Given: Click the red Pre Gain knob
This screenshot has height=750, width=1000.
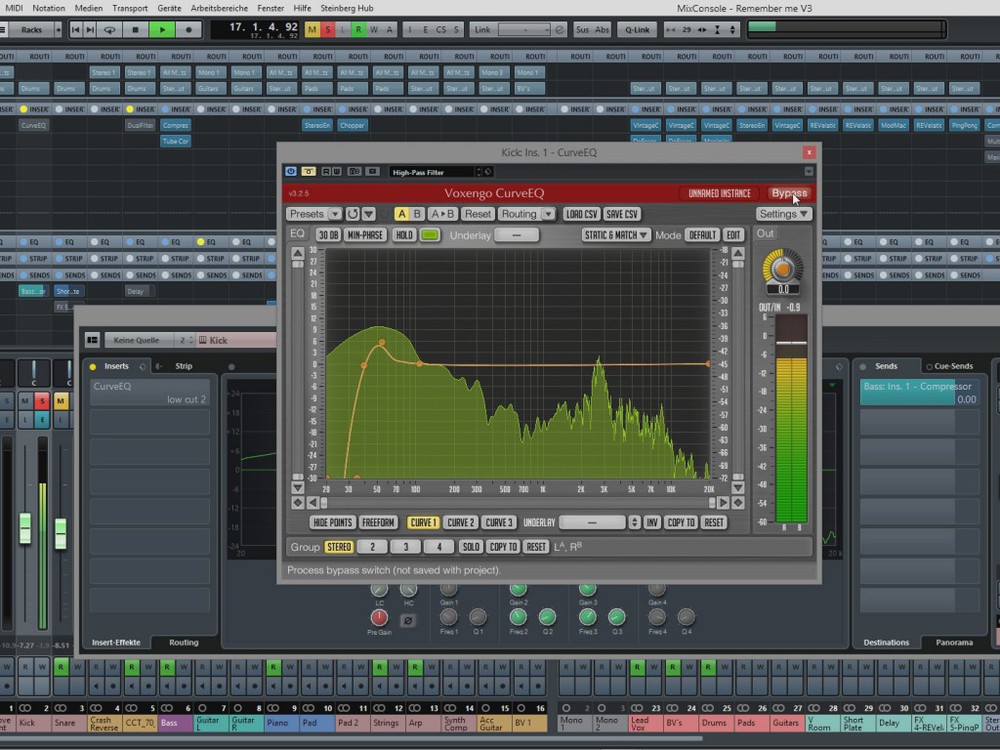Looking at the screenshot, I should [x=379, y=617].
